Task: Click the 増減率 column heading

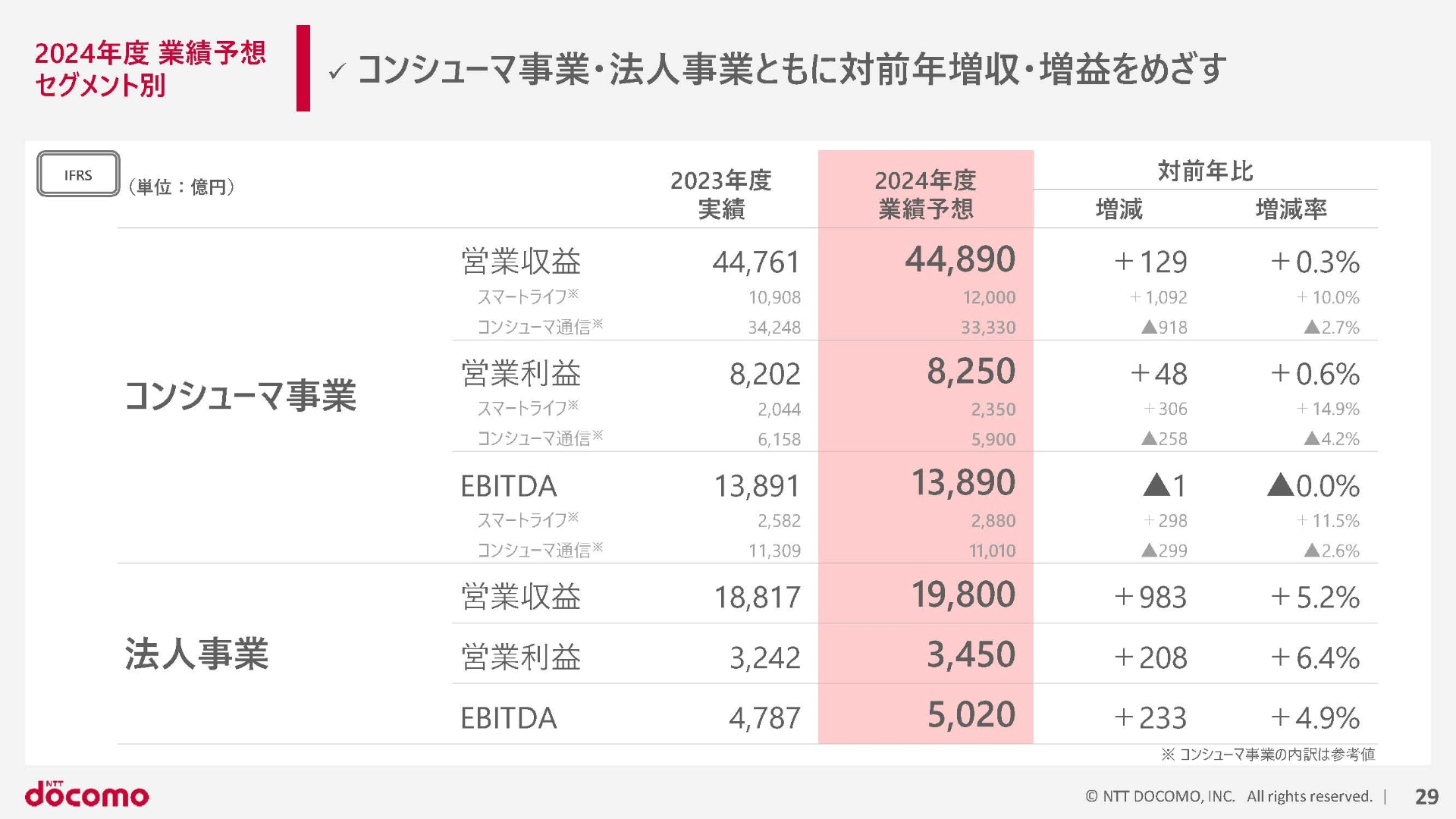Action: click(x=1291, y=209)
